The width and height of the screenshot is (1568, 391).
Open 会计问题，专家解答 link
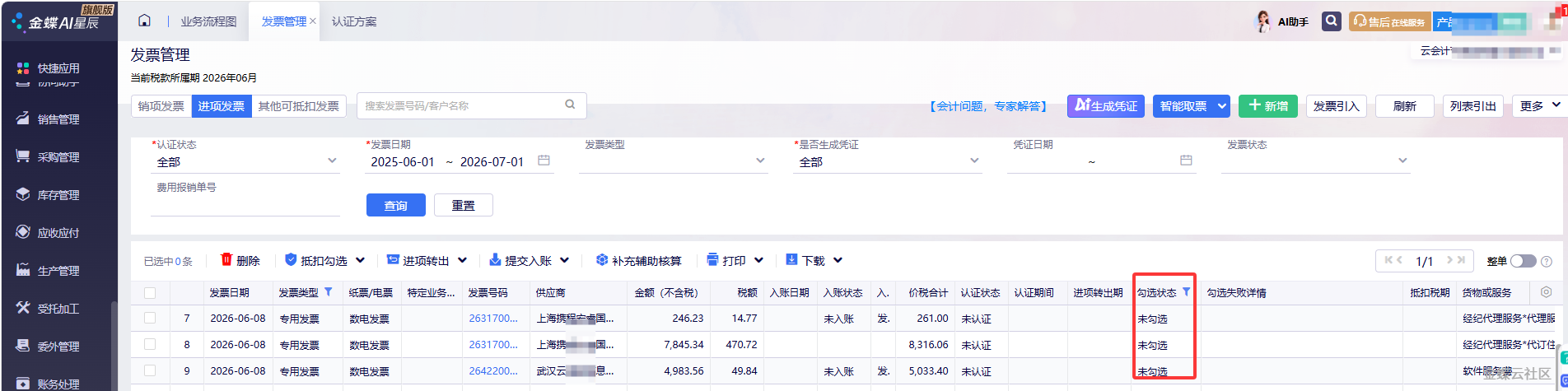[988, 106]
